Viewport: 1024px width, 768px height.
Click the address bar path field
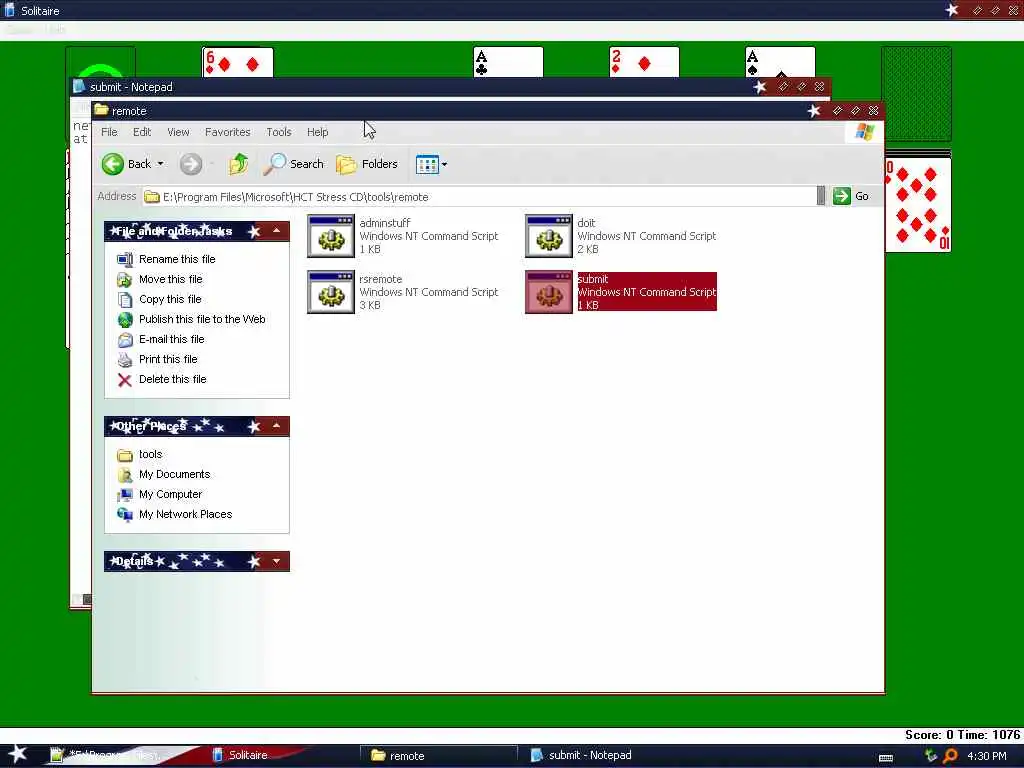479,197
